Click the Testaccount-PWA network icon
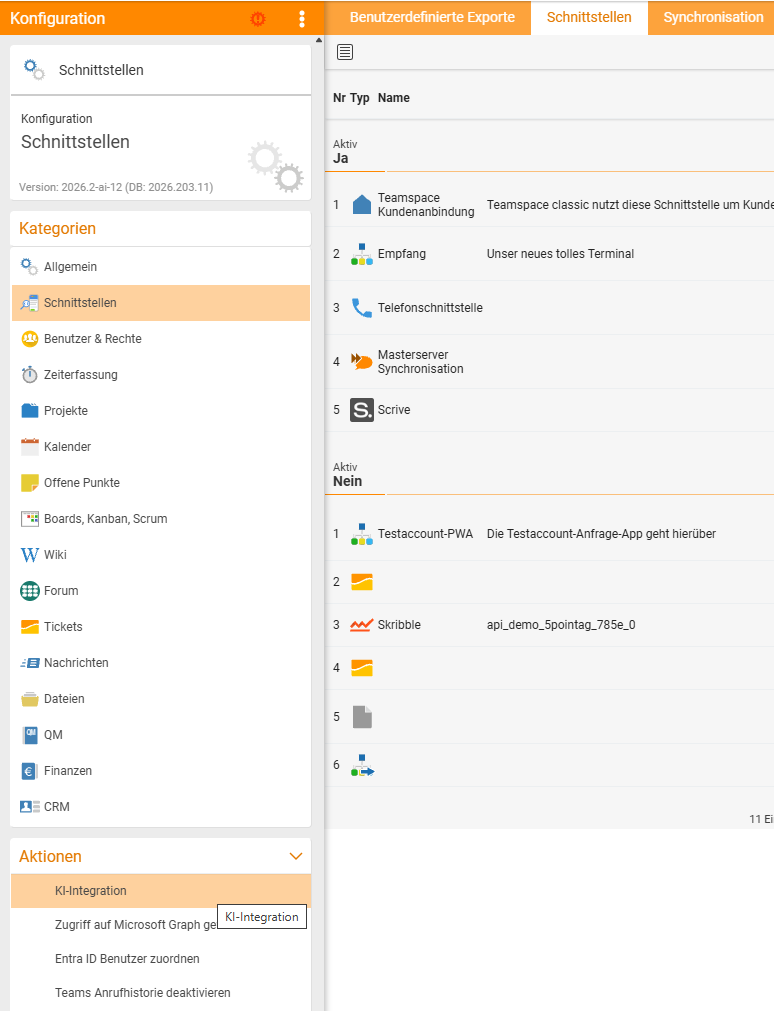Image resolution: width=774 pixels, height=1011 pixels. tap(362, 535)
